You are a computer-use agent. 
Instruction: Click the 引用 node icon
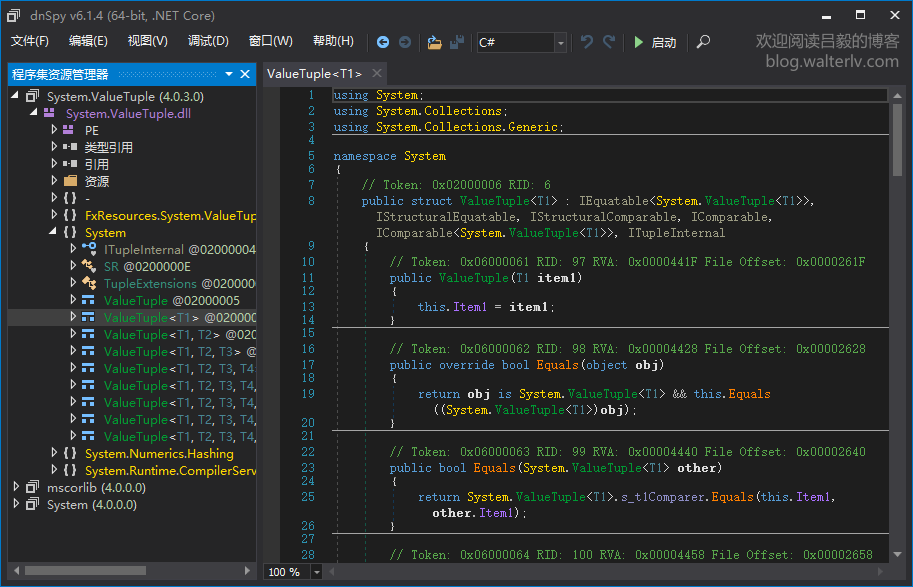70,164
